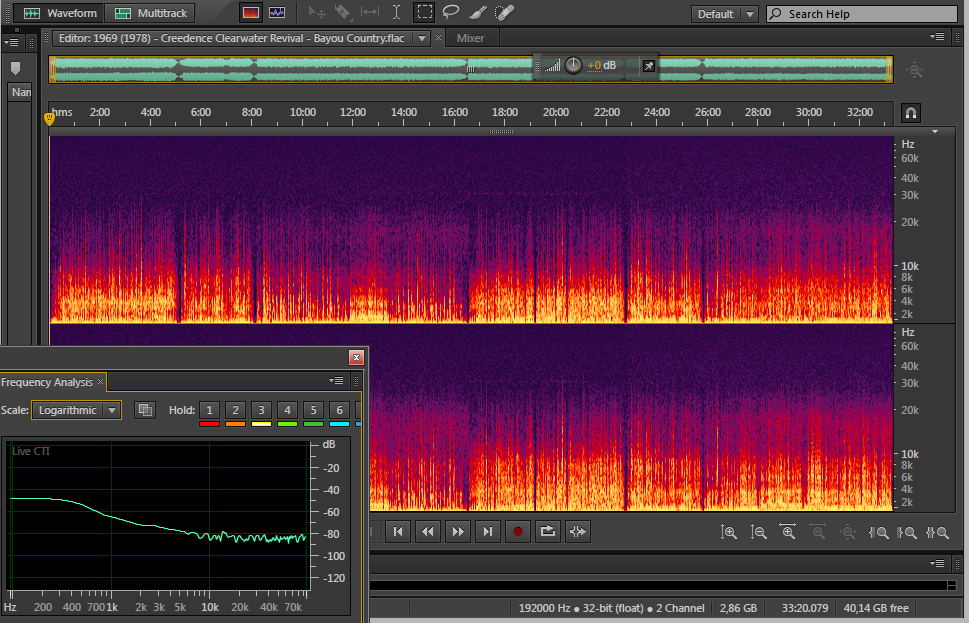This screenshot has width=969, height=623.
Task: Zoom in time
Action: pyautogui.click(x=788, y=532)
